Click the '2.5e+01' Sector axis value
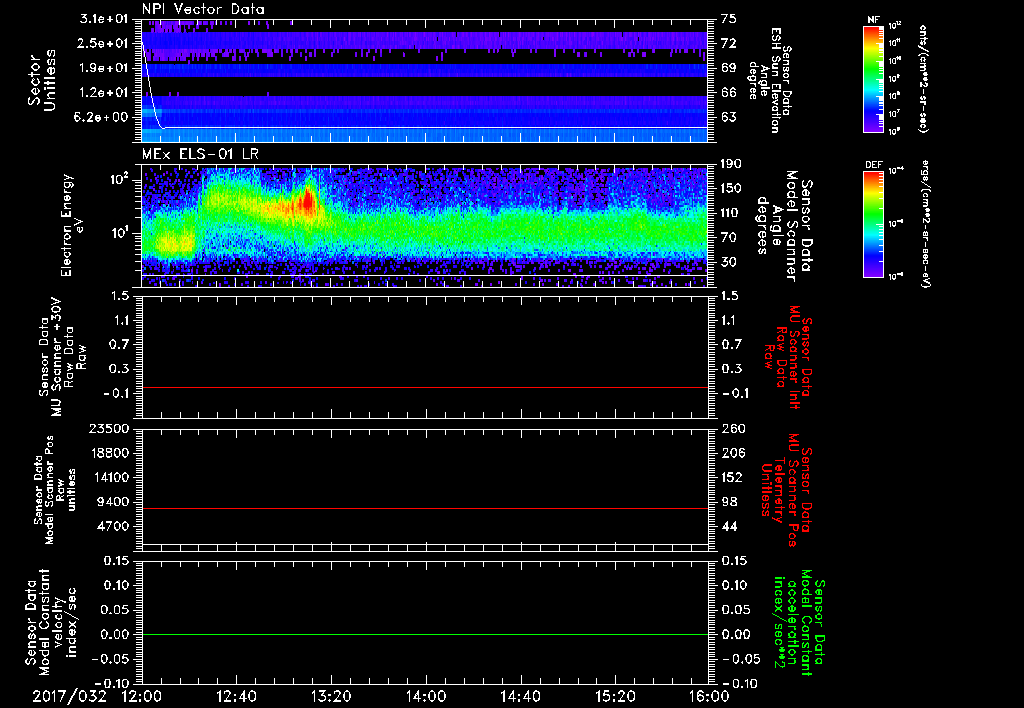1024x708 pixels. 103,43
